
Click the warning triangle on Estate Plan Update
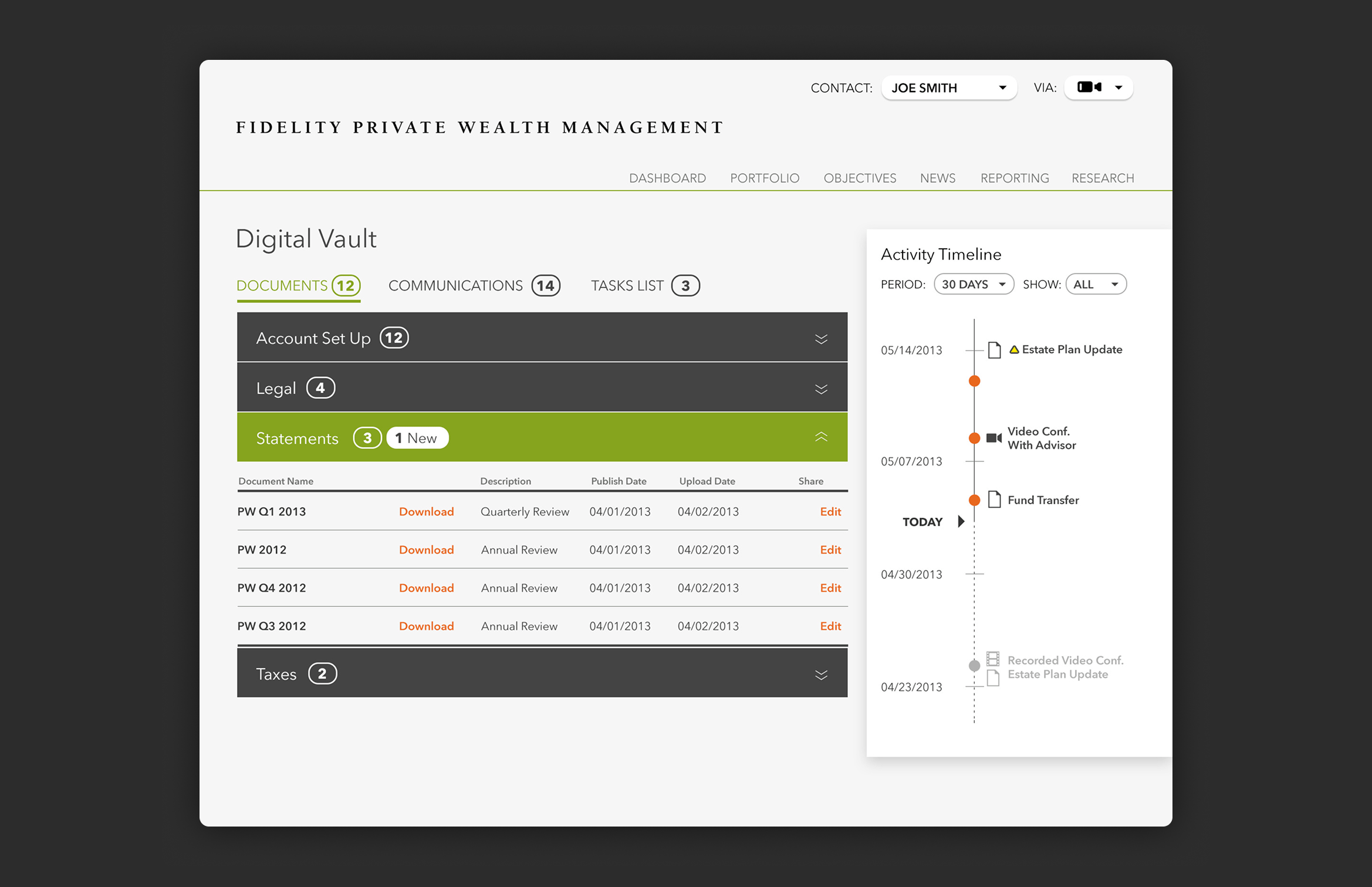point(1015,349)
